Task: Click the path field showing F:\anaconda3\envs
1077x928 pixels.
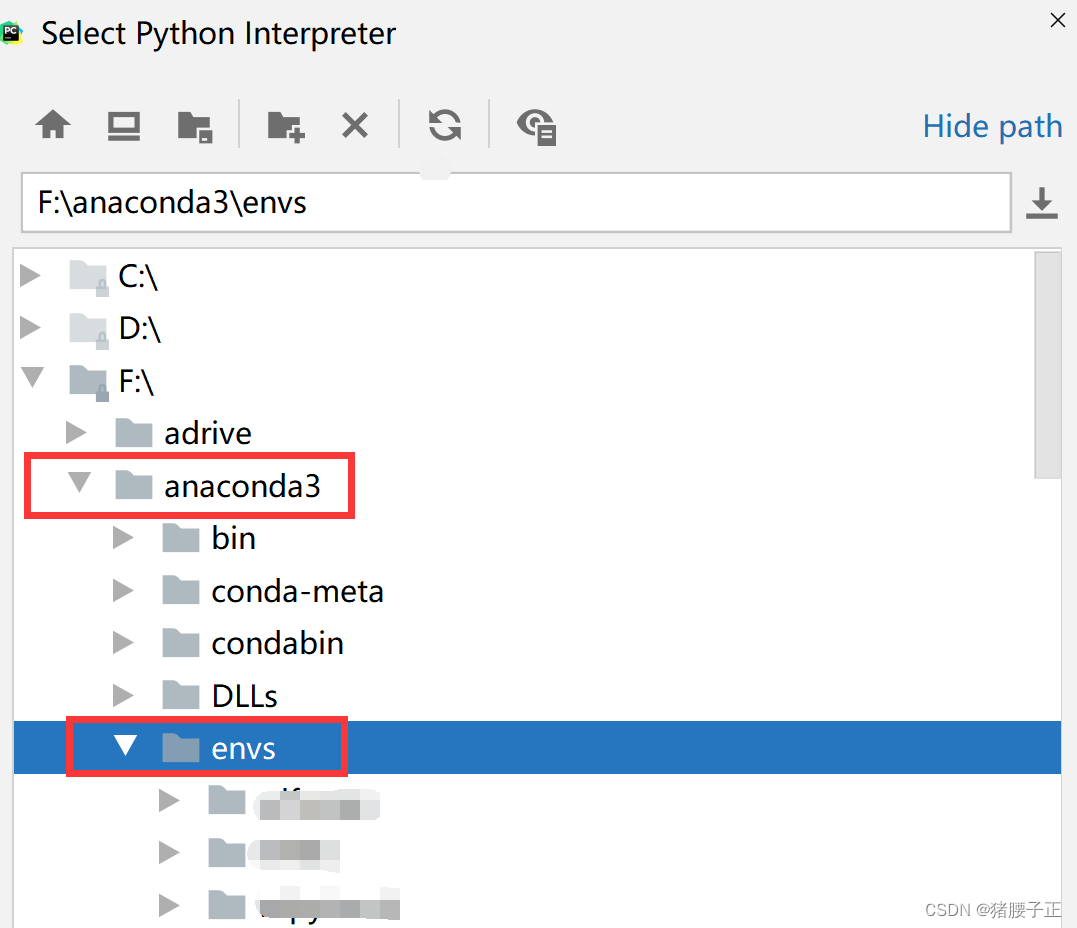Action: 516,203
